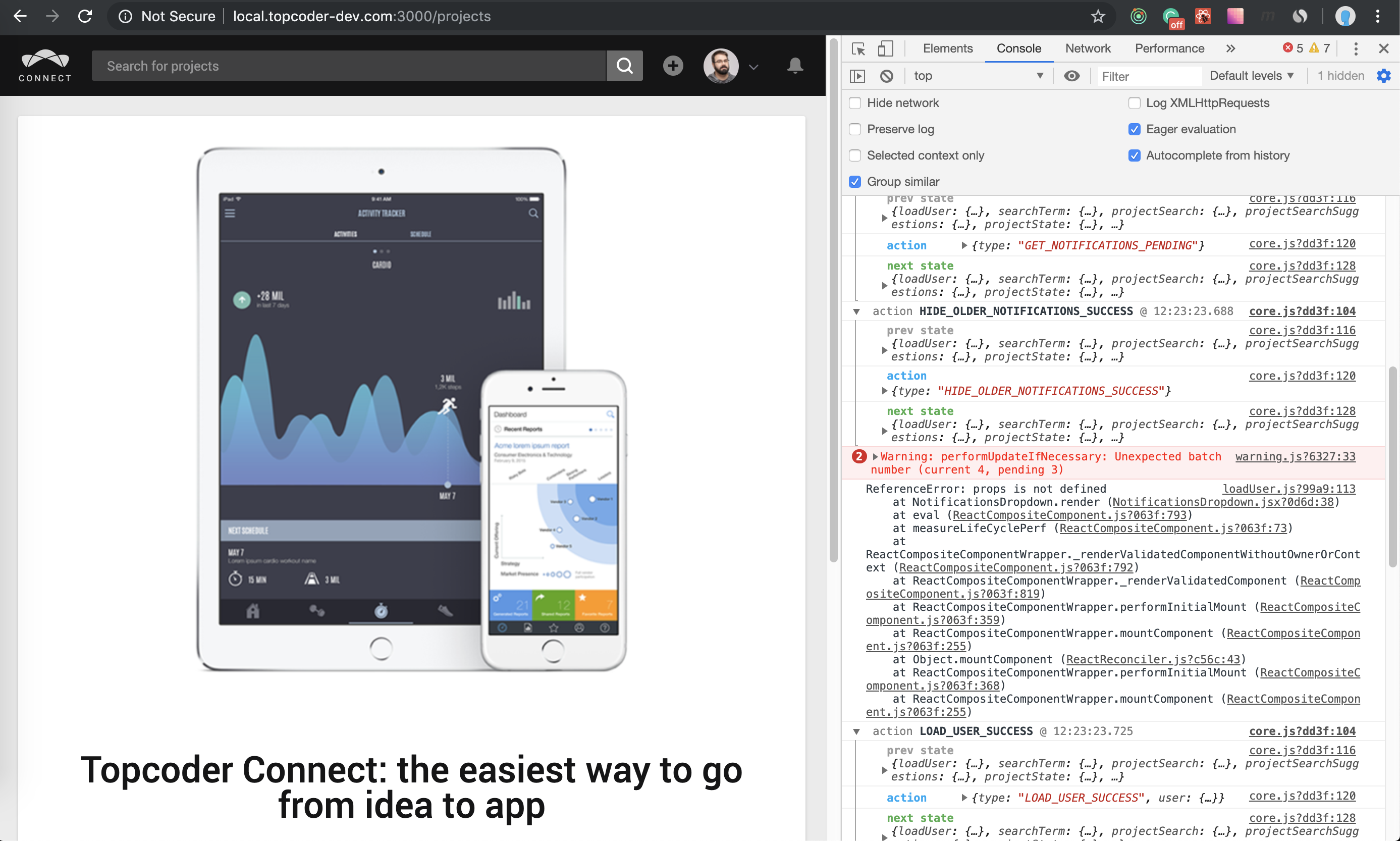Viewport: 1400px width, 841px height.
Task: Click the notifications bell icon
Action: 795,66
